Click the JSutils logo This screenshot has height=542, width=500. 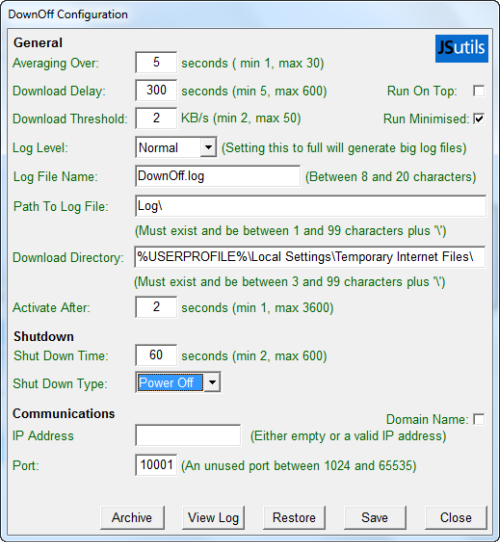point(462,48)
